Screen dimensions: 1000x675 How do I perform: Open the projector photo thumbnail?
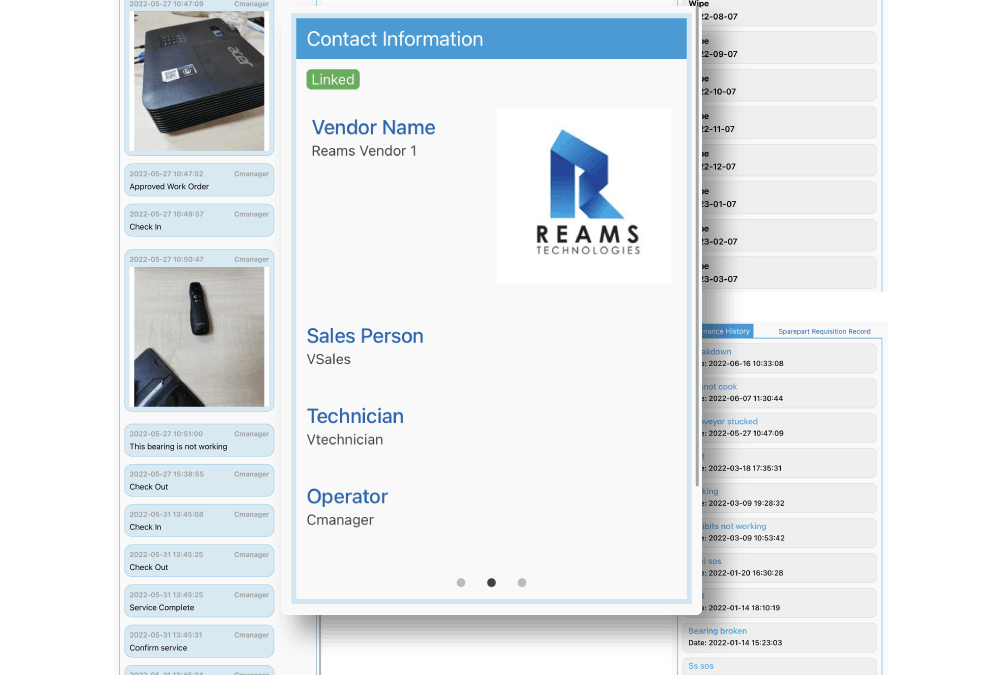coord(199,80)
